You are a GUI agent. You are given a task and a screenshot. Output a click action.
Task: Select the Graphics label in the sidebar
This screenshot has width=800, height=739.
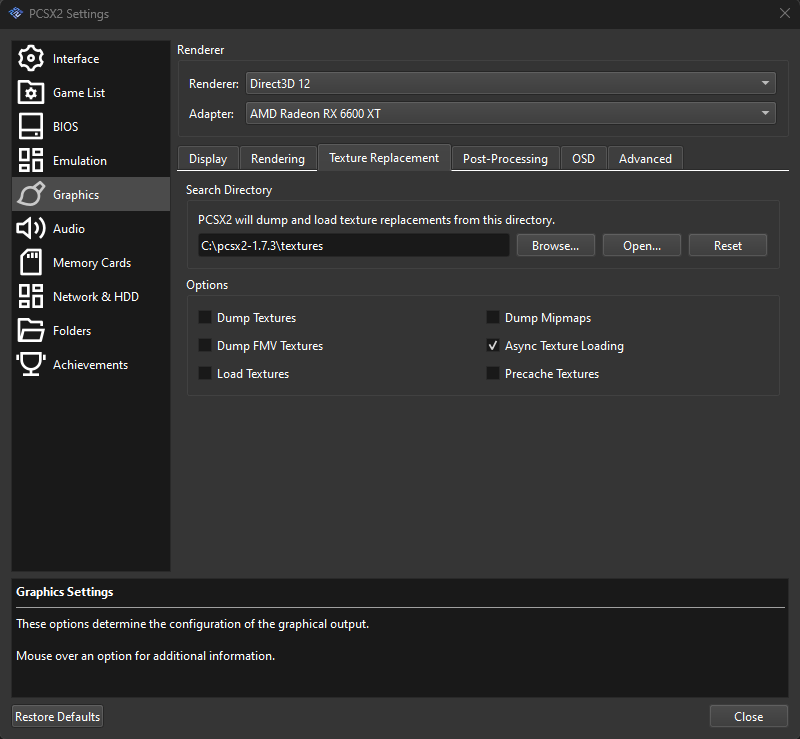tap(76, 194)
